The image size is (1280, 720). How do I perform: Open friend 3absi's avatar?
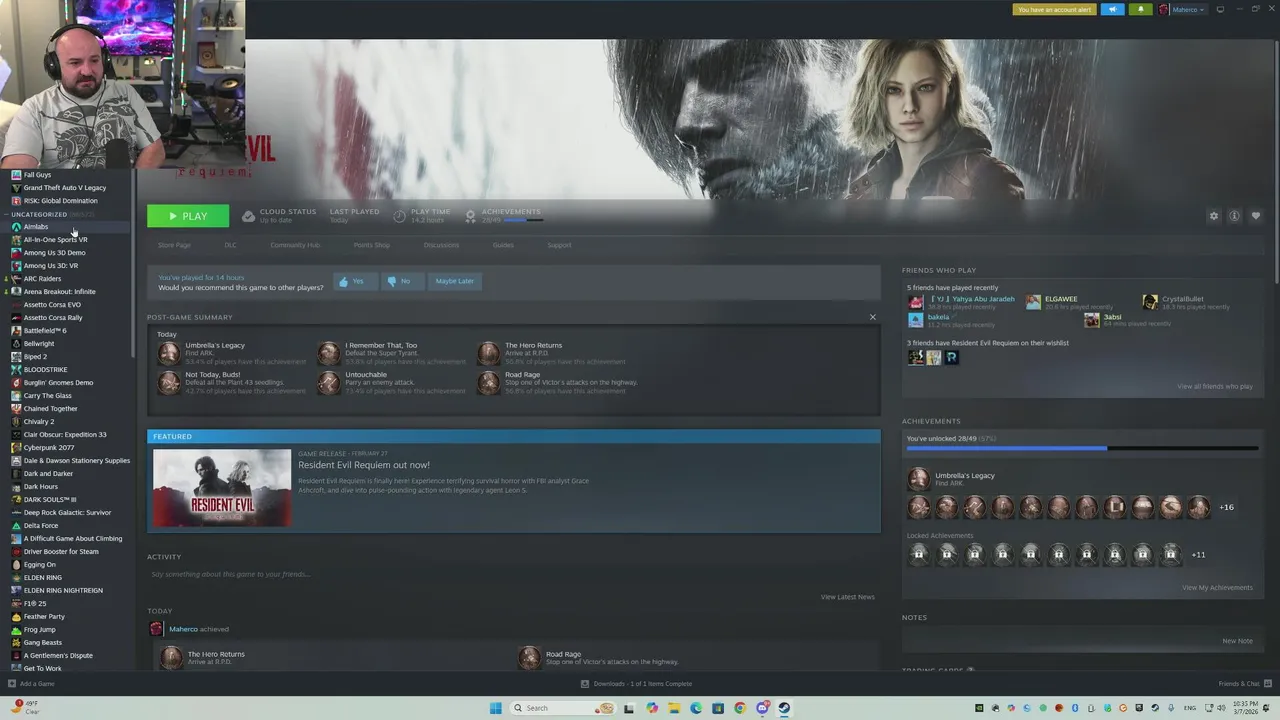coord(1092,320)
